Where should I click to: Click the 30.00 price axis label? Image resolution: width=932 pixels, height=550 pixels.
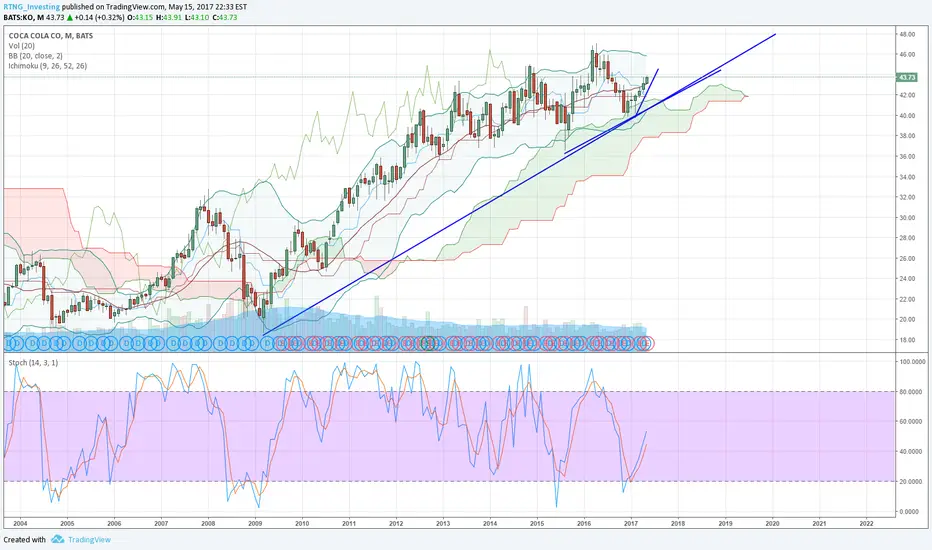pyautogui.click(x=907, y=218)
